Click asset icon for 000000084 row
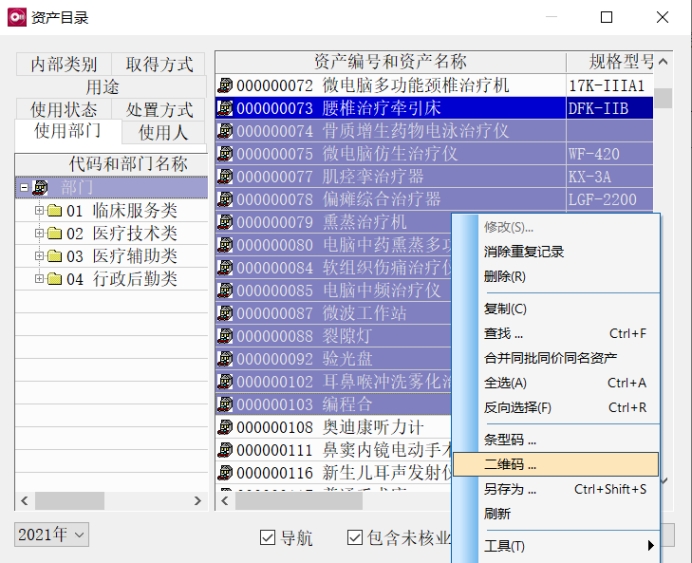 click(225, 268)
